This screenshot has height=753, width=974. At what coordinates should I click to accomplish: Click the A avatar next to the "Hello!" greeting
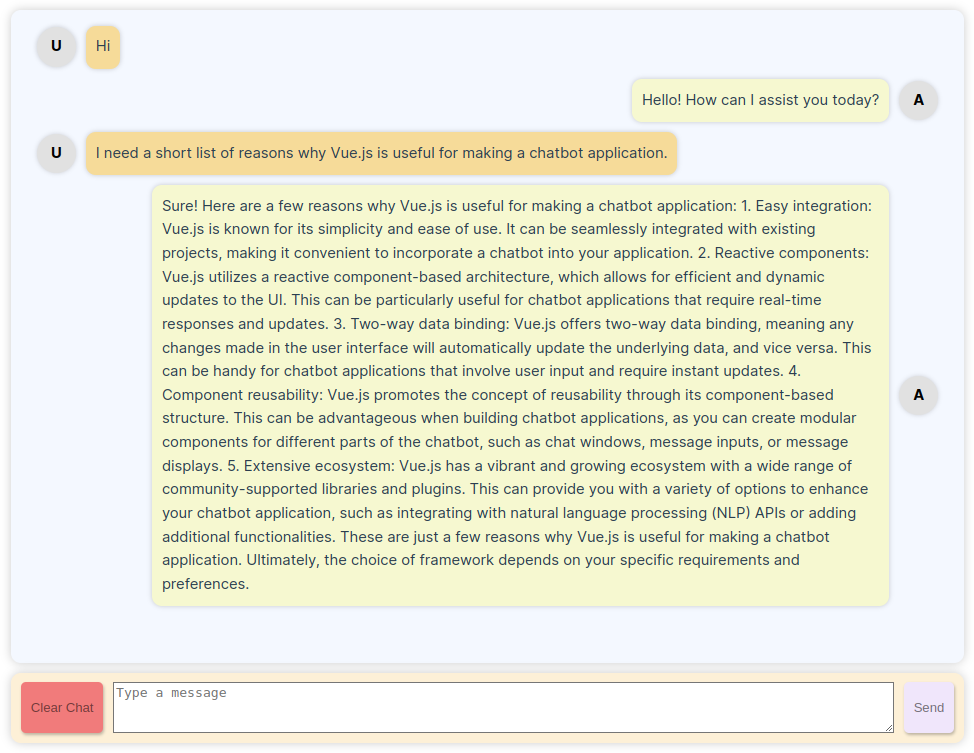tap(918, 100)
